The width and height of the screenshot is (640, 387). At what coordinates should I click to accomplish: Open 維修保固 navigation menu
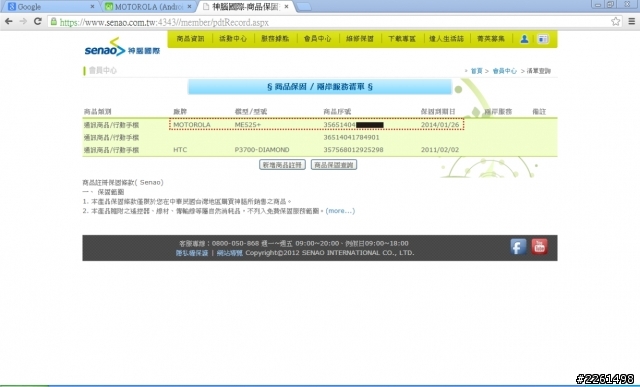360,39
